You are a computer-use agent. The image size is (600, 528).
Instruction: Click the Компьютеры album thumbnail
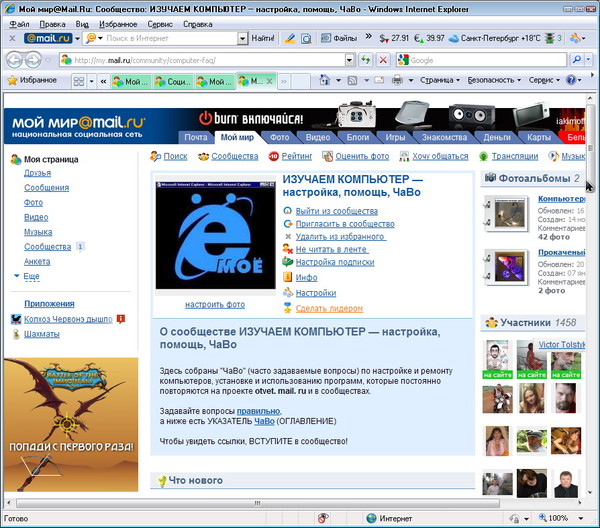click(509, 213)
